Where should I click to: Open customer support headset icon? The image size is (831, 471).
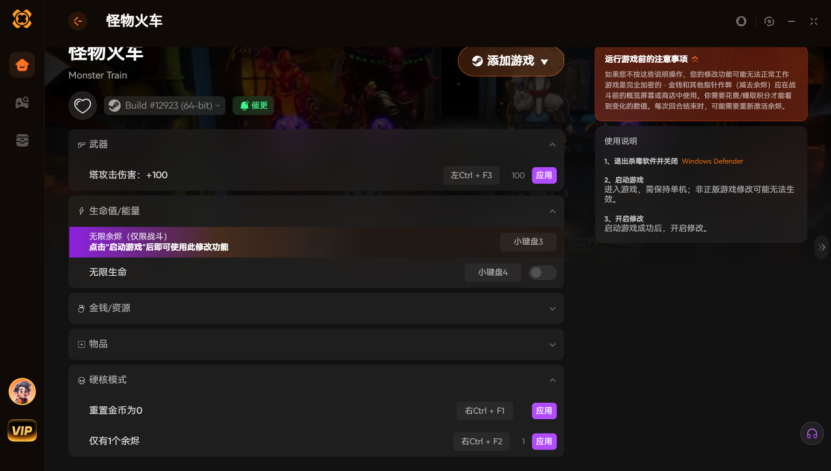pos(811,433)
